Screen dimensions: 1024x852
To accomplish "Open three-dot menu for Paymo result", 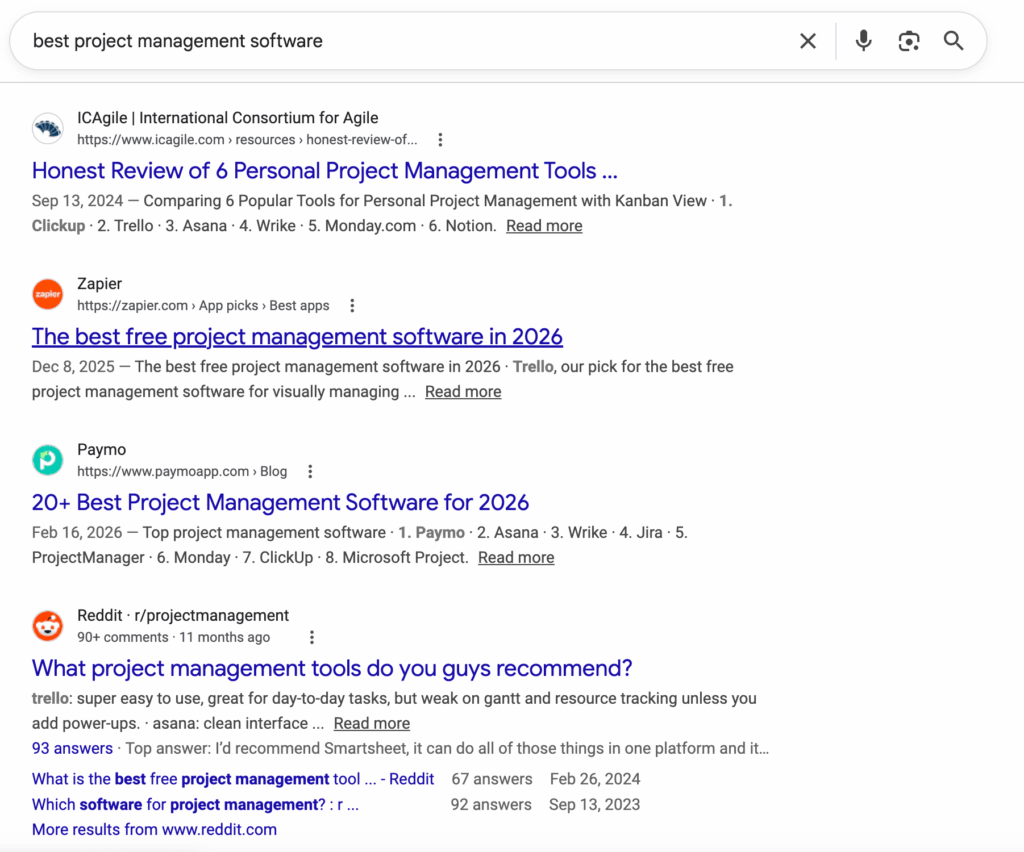I will 310,471.
